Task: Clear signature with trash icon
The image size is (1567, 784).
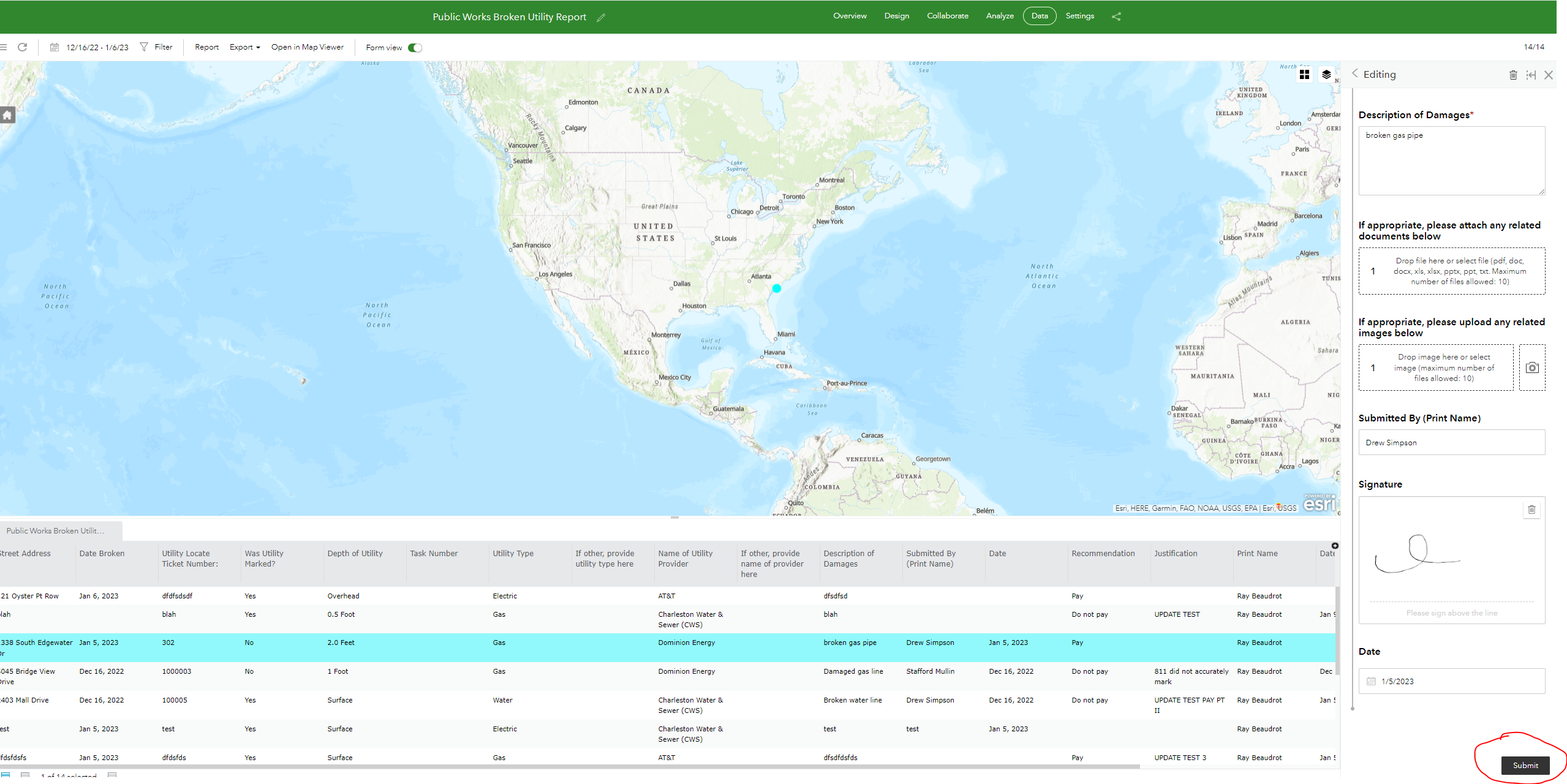Action: tap(1531, 510)
